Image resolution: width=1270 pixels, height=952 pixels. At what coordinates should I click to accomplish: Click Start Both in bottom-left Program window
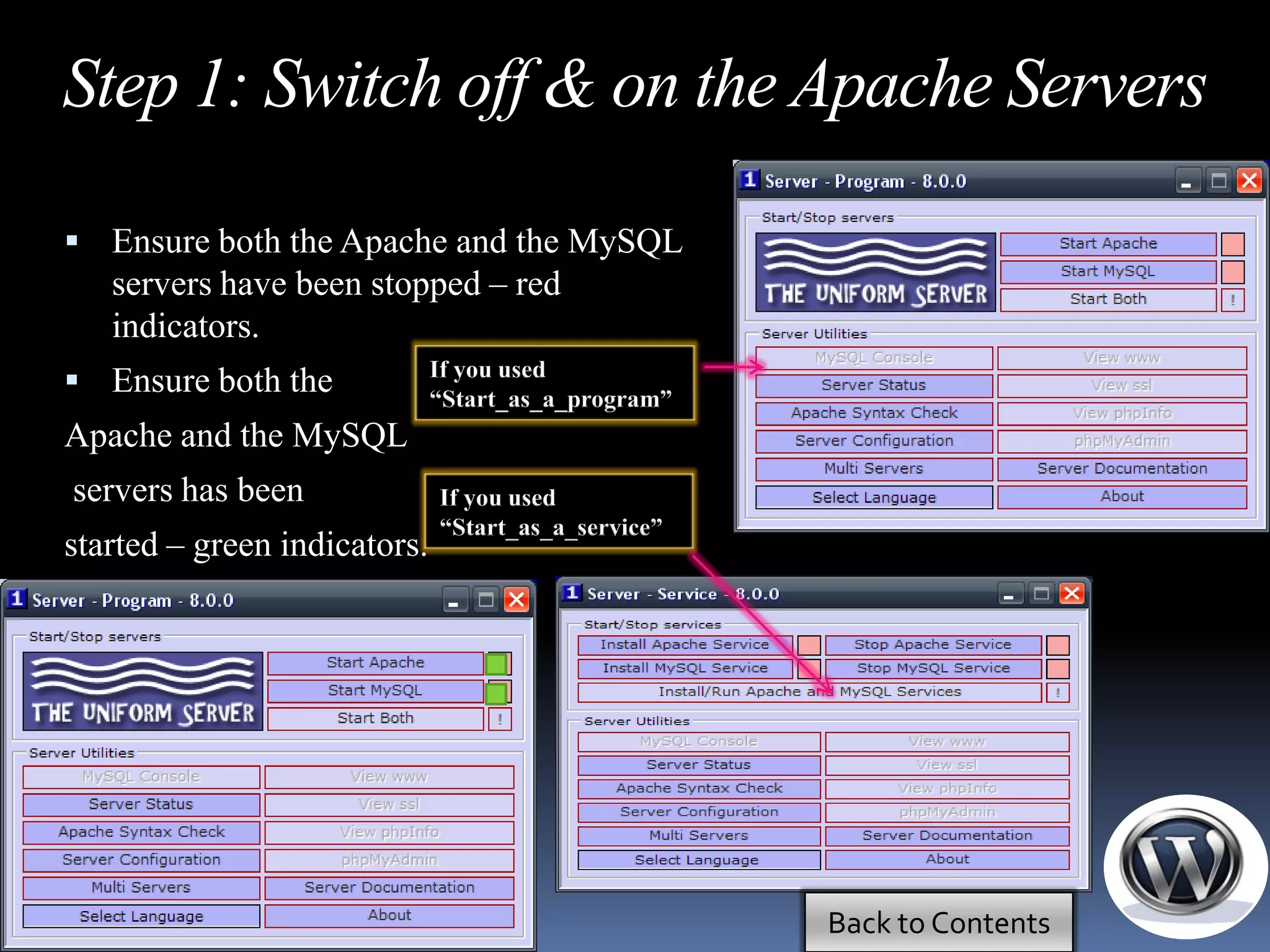click(x=375, y=718)
